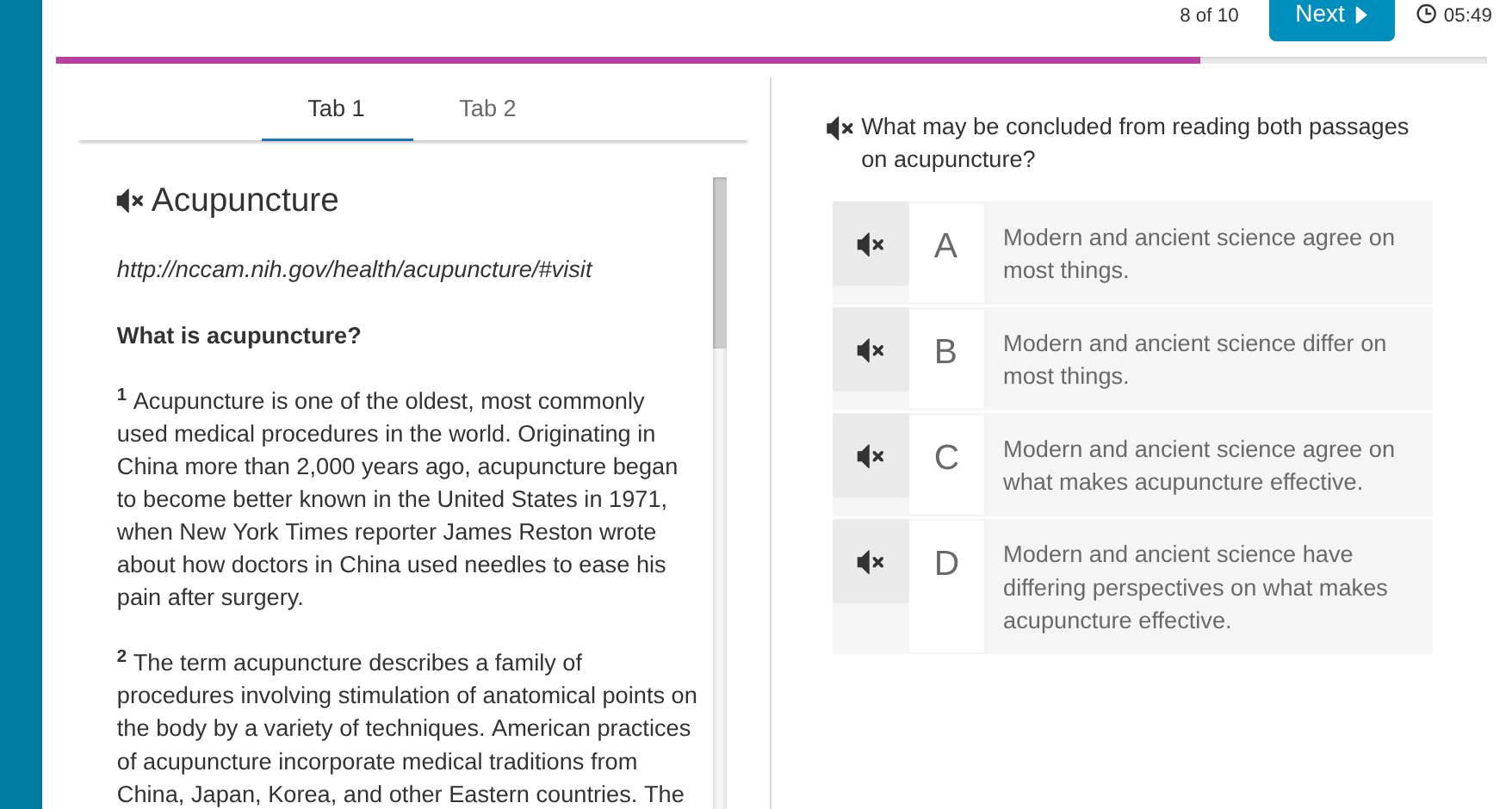Click the Next button
The width and height of the screenshot is (1512, 809).
[1331, 15]
